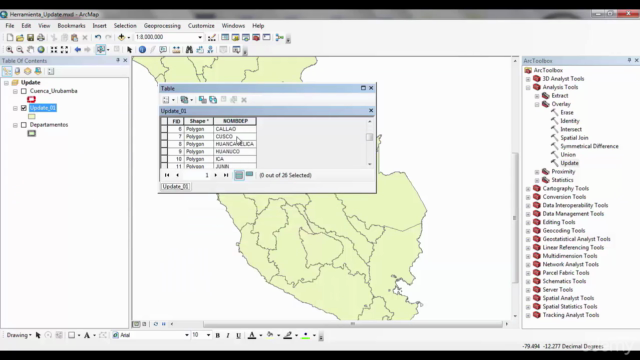
Task: Print the map
Action: (x=40, y=38)
